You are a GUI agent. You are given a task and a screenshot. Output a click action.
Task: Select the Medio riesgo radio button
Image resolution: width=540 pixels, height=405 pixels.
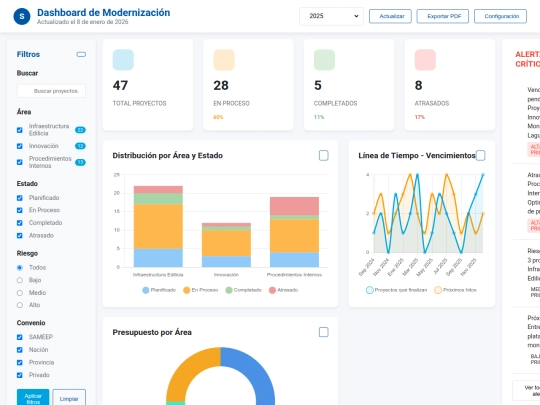[20, 293]
